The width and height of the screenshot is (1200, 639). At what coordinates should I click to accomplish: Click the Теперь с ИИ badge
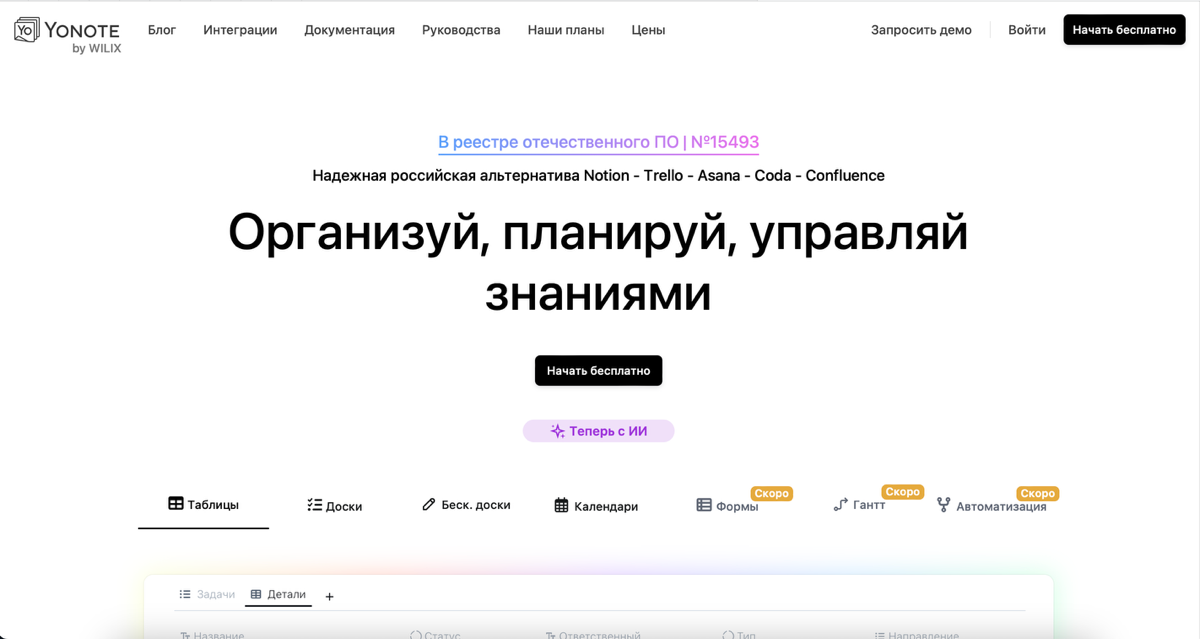point(598,431)
